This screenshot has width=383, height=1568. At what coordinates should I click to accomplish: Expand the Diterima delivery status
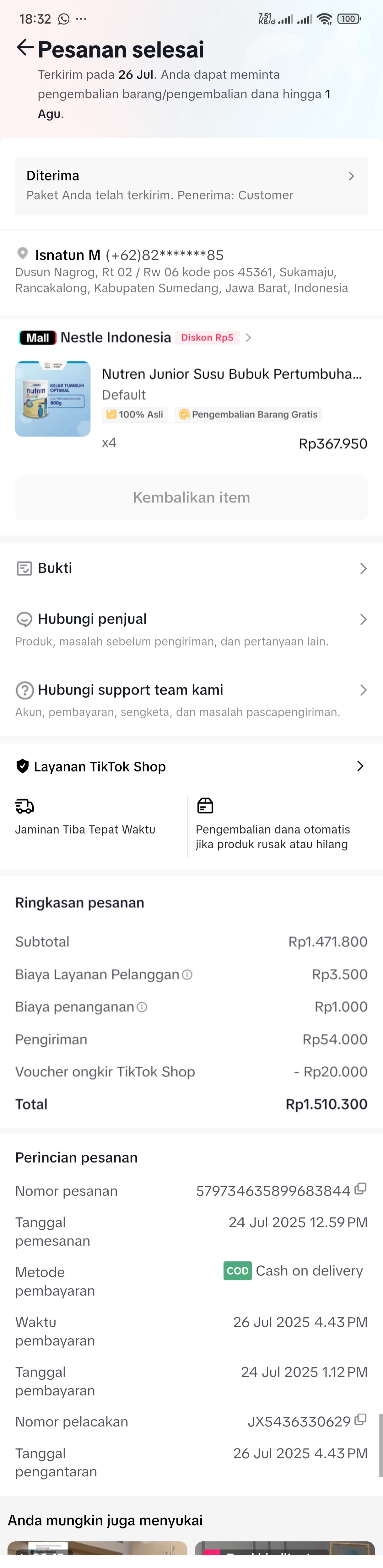tap(351, 176)
